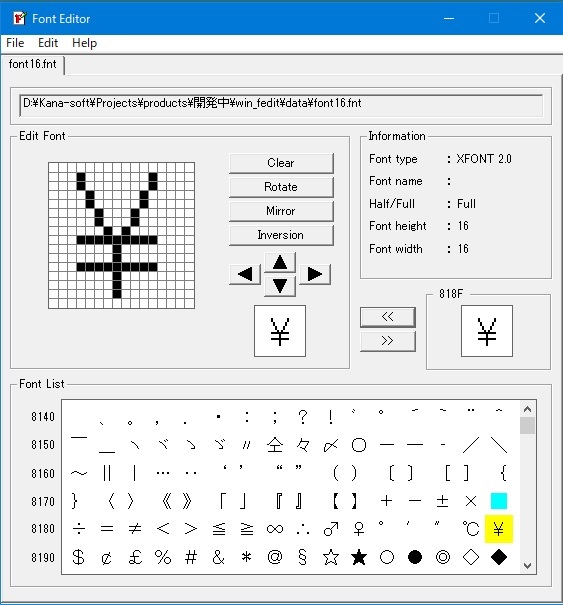Select the dollar sign glyph in font list
This screenshot has width=563, height=605.
[78, 557]
